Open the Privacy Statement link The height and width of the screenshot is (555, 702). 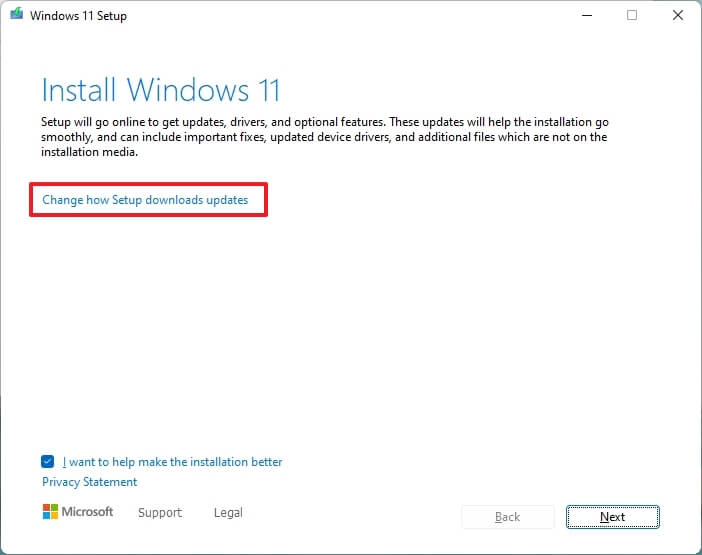(89, 482)
